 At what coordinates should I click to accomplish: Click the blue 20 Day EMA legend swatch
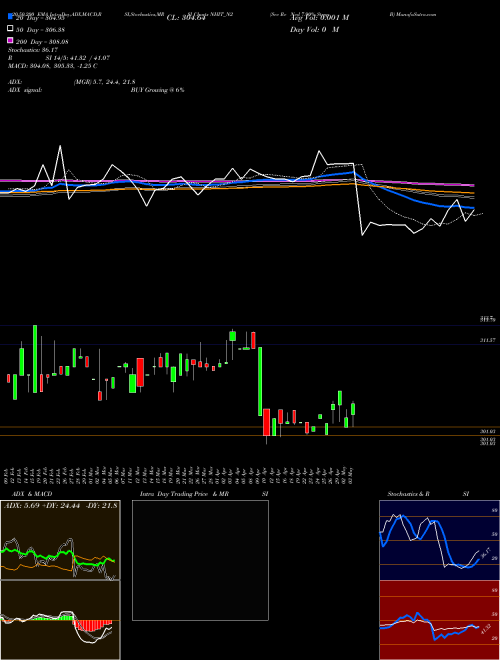click(10, 17)
